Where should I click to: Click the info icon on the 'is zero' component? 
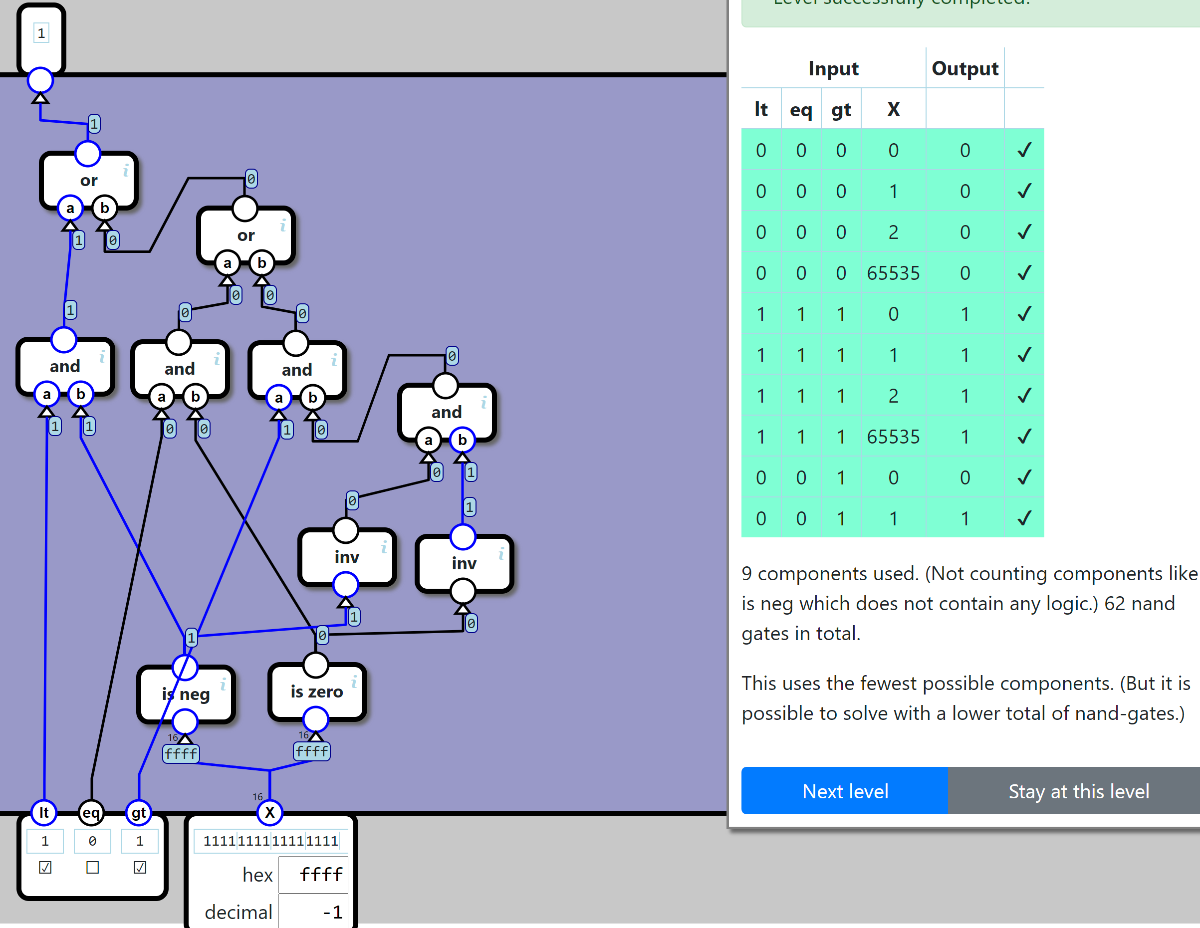[x=354, y=681]
